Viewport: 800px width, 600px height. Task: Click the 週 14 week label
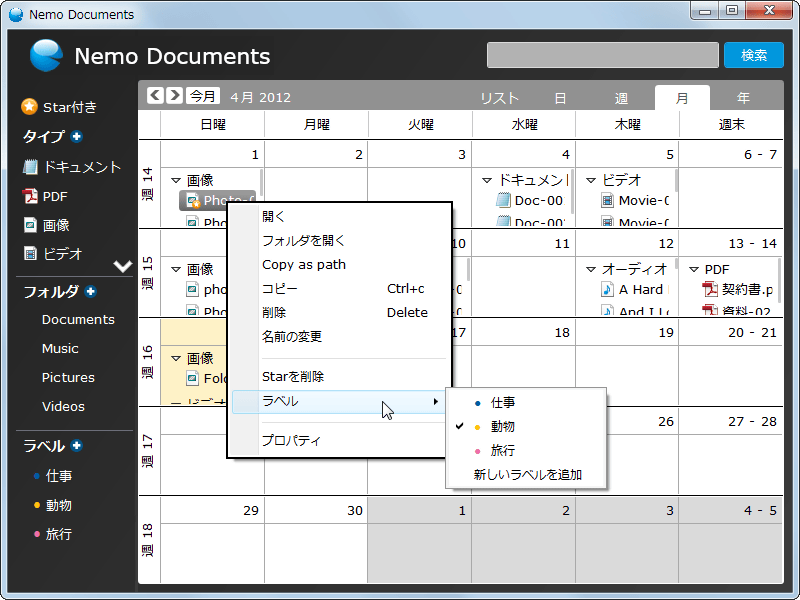coord(147,185)
